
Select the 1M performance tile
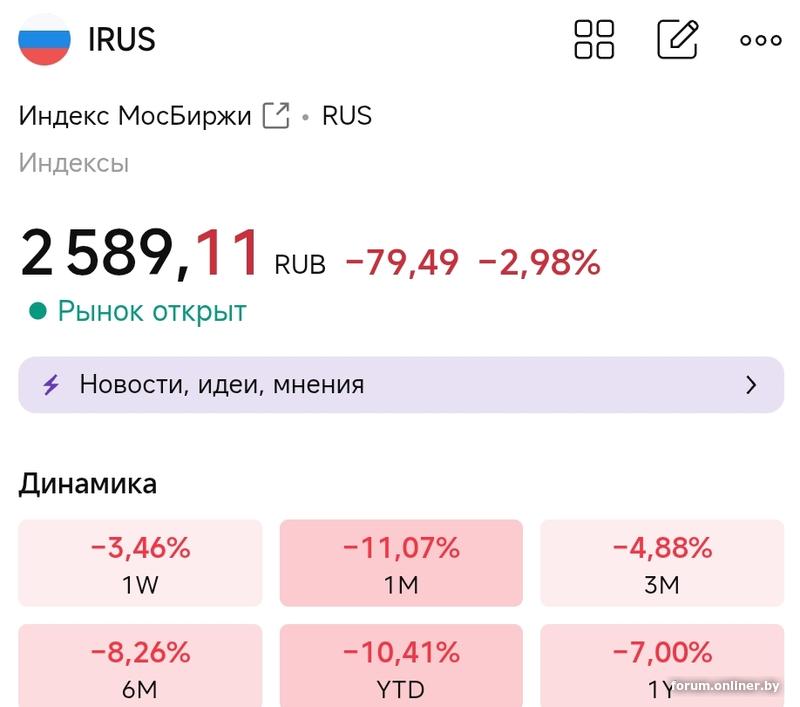401,563
